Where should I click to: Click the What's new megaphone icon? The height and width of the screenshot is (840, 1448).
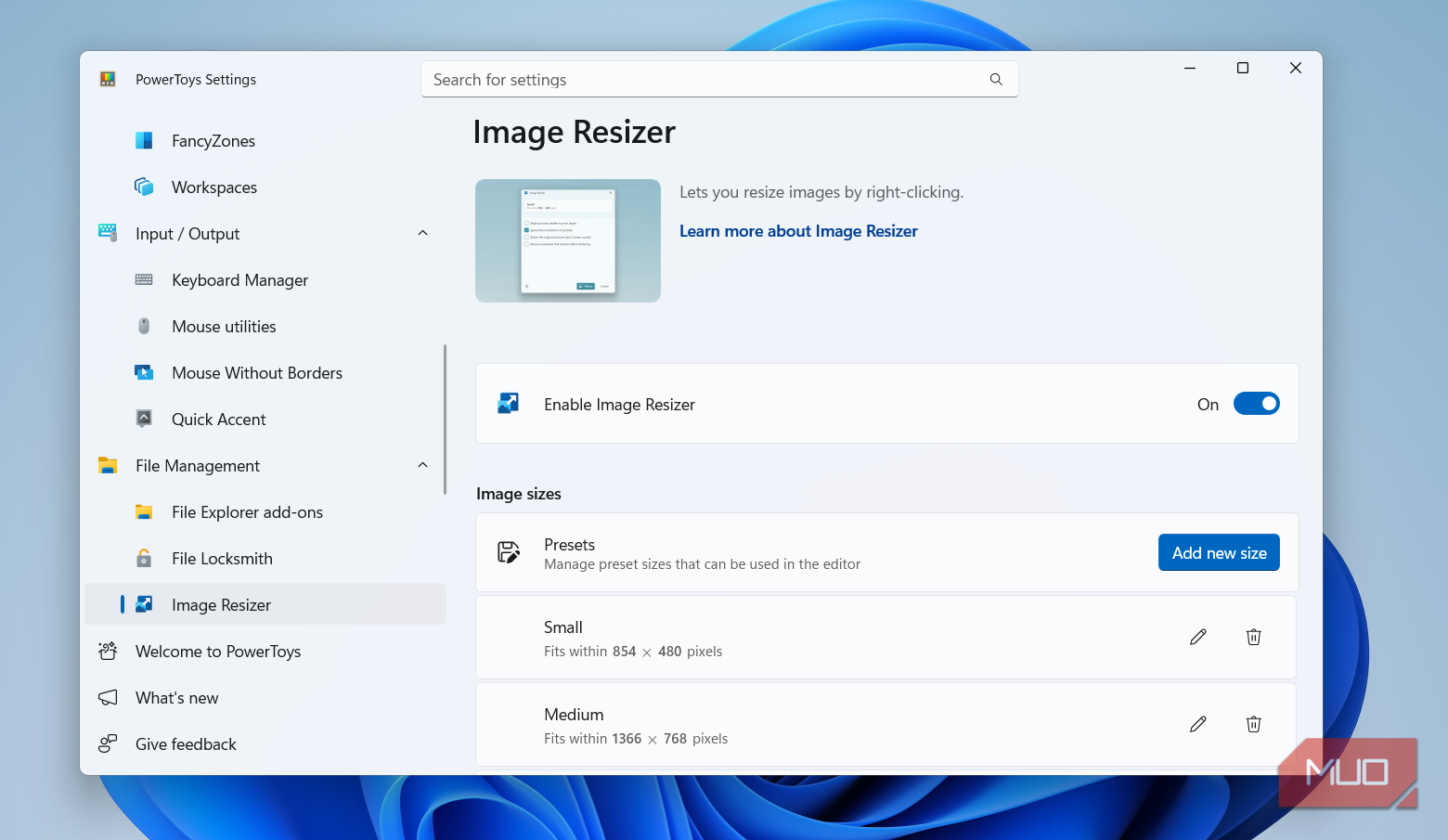108,697
